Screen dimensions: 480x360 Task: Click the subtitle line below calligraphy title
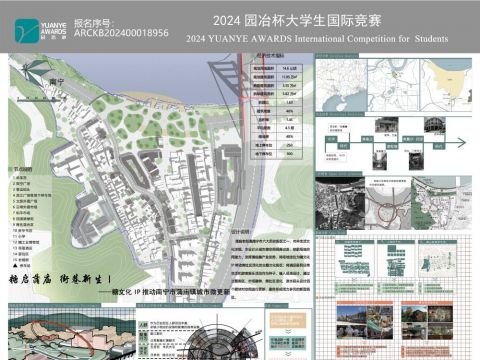(x=166, y=292)
